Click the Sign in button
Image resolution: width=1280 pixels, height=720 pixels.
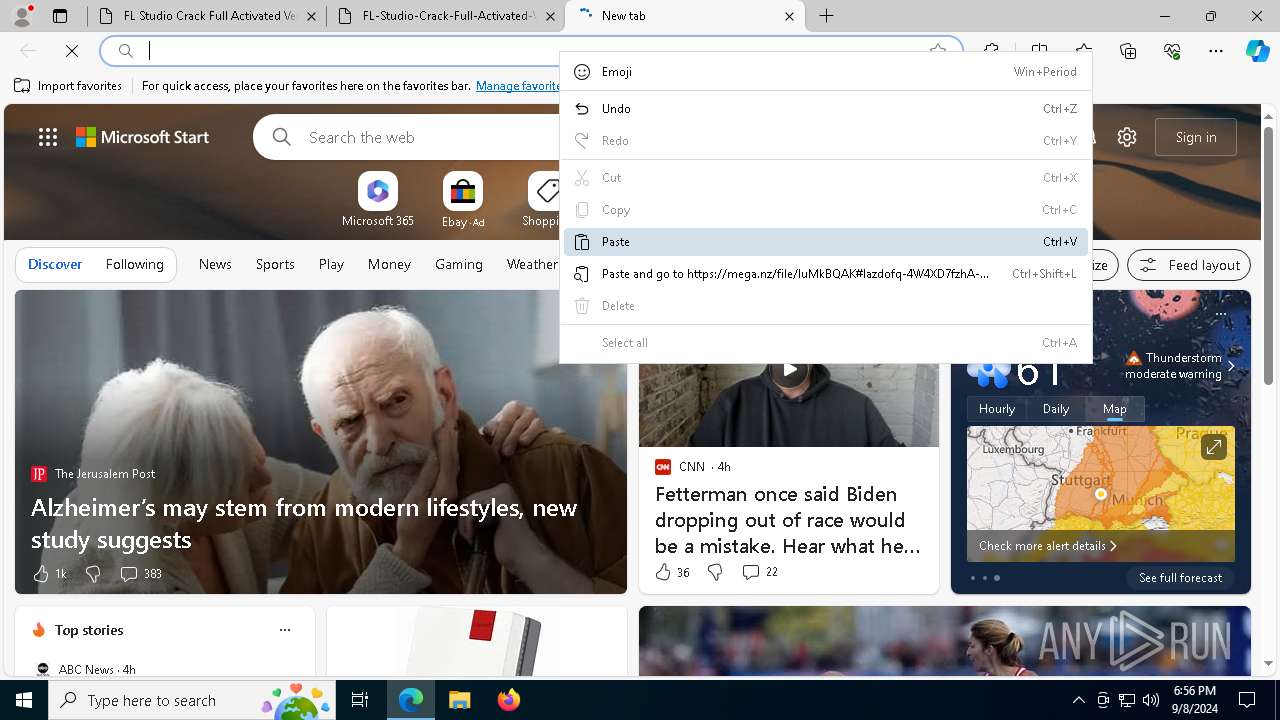point(1196,137)
